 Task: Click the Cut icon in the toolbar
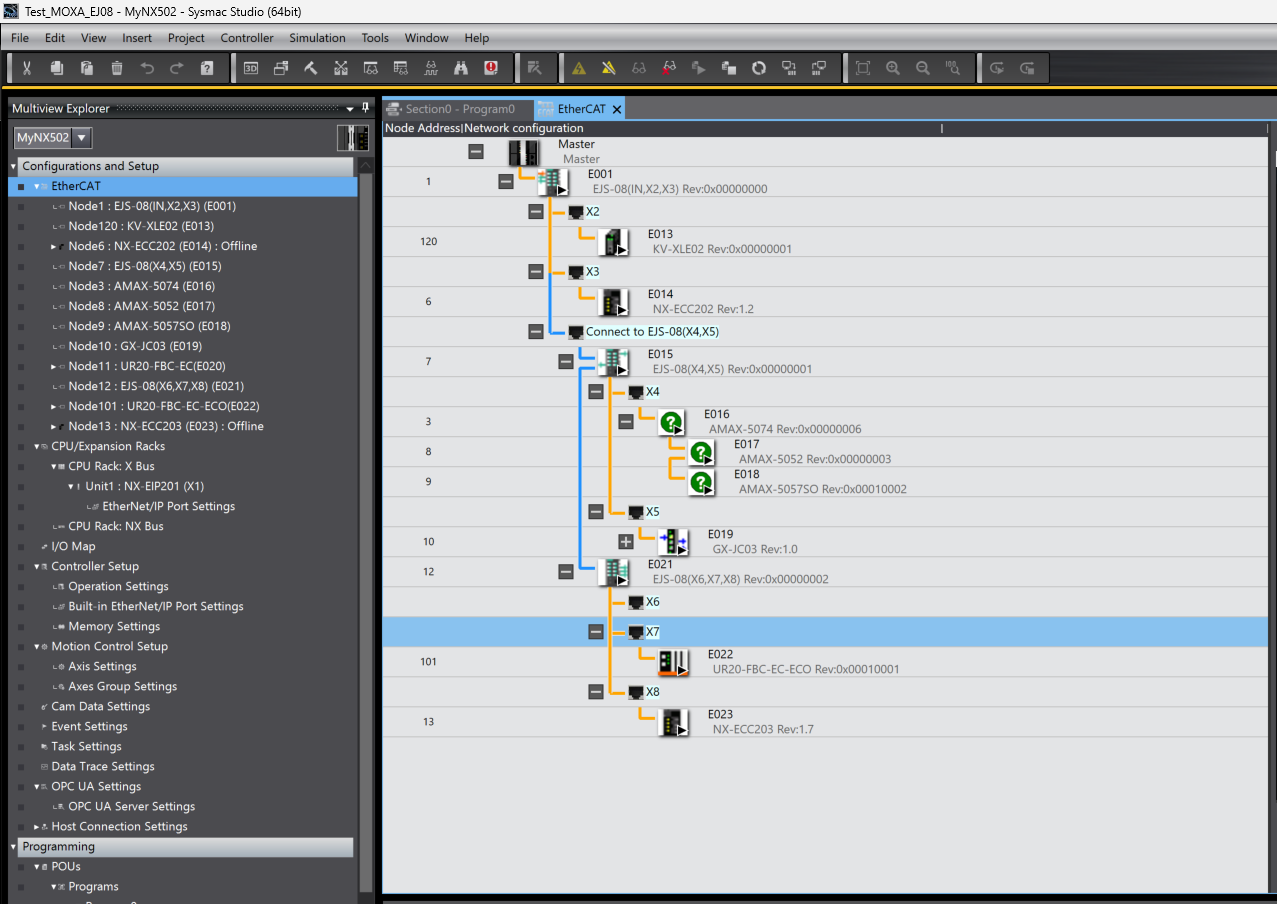(27, 68)
